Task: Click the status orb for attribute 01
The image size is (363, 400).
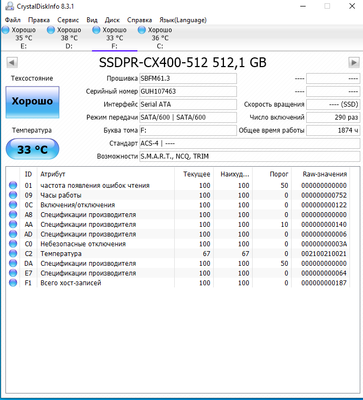Action: tap(13, 185)
